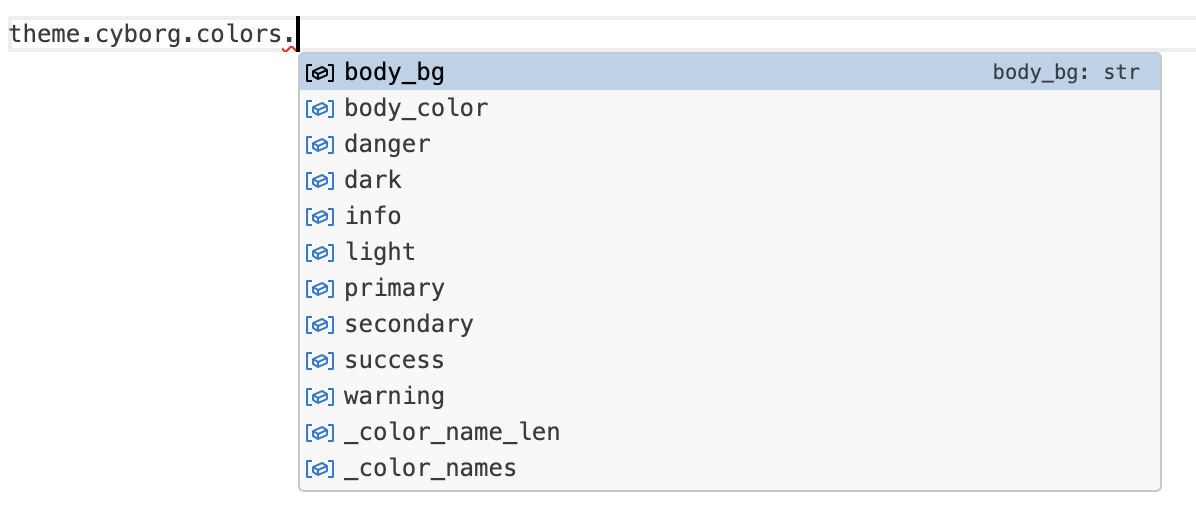Pick the danger completion entry
The width and height of the screenshot is (1196, 524).
[x=387, y=144]
